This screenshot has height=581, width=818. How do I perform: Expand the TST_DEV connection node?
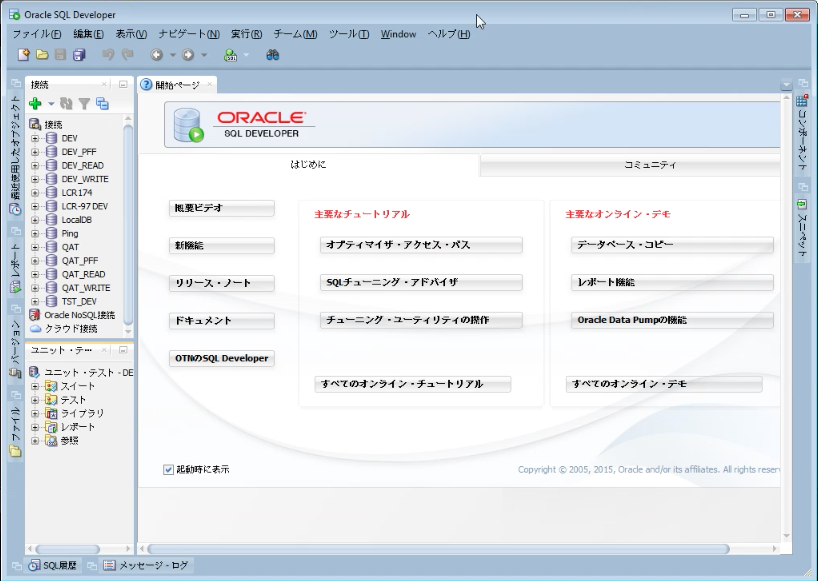pyautogui.click(x=35, y=301)
